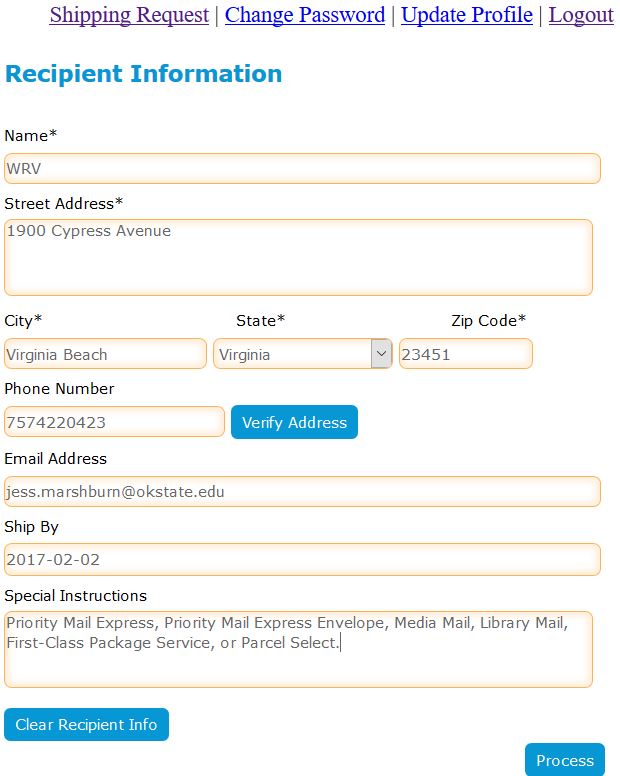620x776 pixels.
Task: Submit the form with Process button
Action: click(x=565, y=760)
